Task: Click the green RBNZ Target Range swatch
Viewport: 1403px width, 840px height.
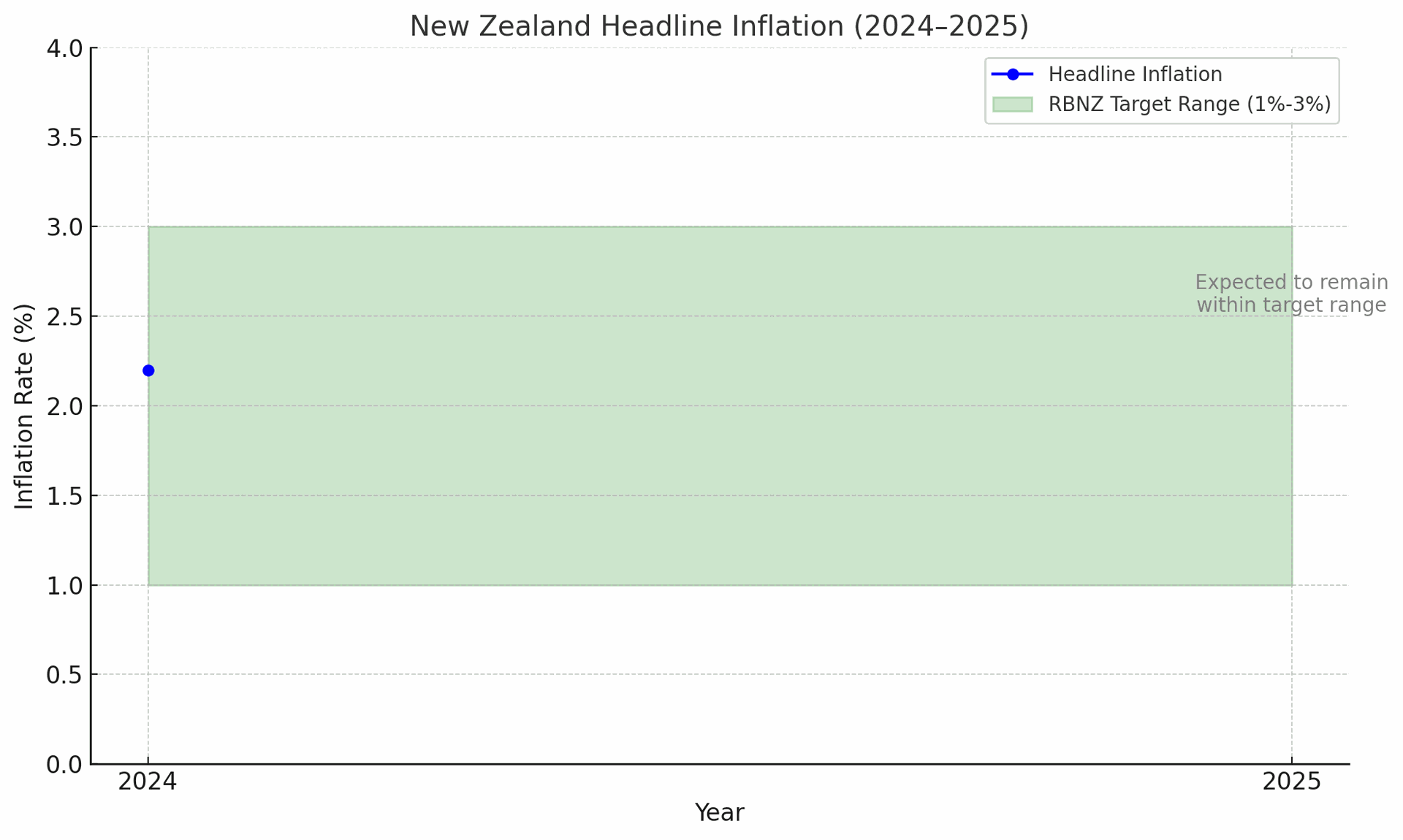Action: pyautogui.click(x=1013, y=104)
